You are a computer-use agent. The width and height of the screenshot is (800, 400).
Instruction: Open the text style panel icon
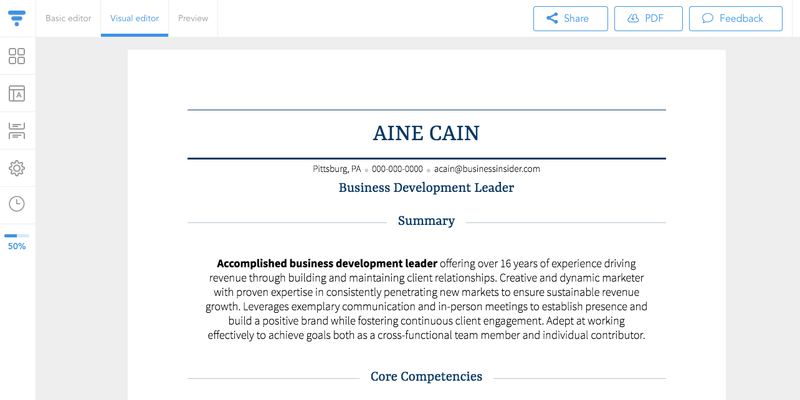pos(17,93)
